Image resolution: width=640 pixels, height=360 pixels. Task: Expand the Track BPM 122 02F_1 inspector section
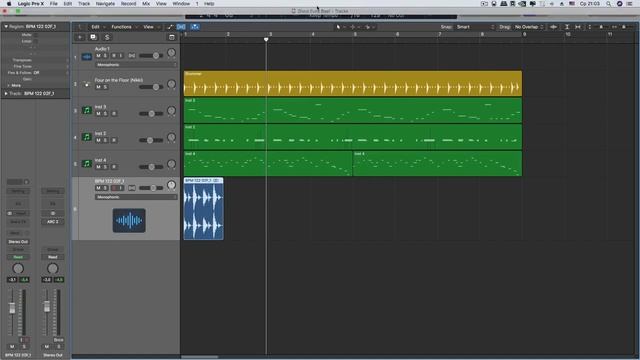(6, 93)
